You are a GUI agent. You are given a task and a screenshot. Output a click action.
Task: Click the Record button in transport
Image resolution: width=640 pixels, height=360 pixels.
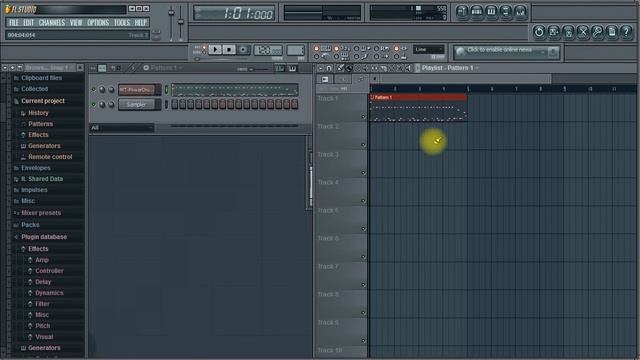click(243, 50)
